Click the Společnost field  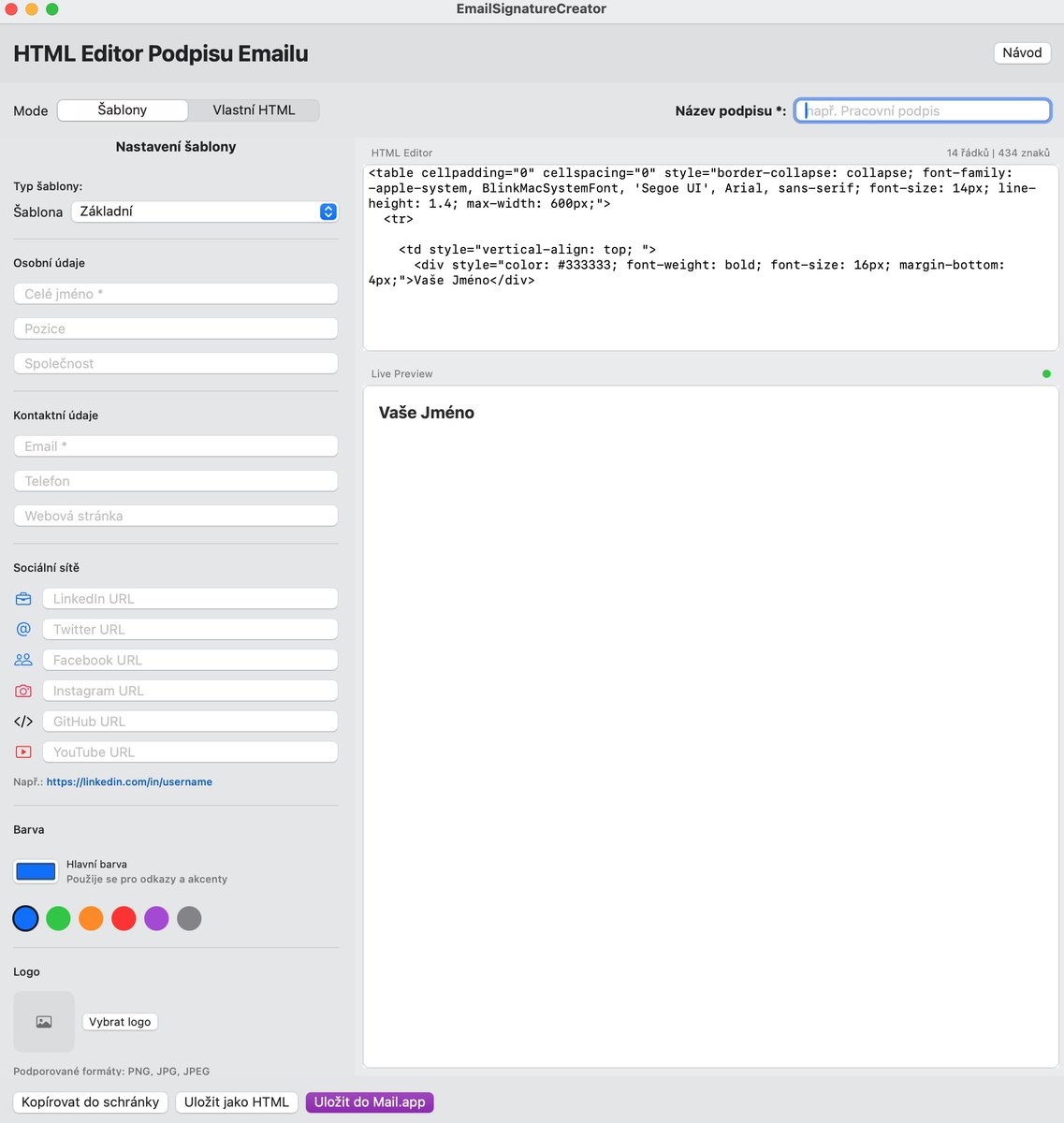click(x=176, y=363)
